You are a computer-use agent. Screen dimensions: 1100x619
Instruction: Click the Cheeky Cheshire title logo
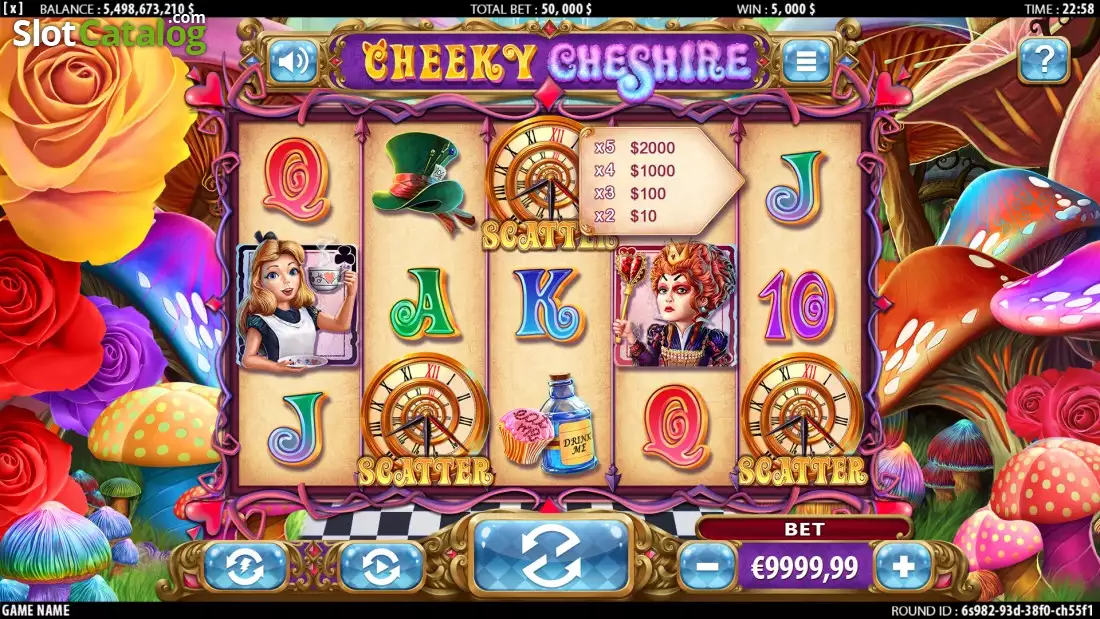[x=556, y=62]
